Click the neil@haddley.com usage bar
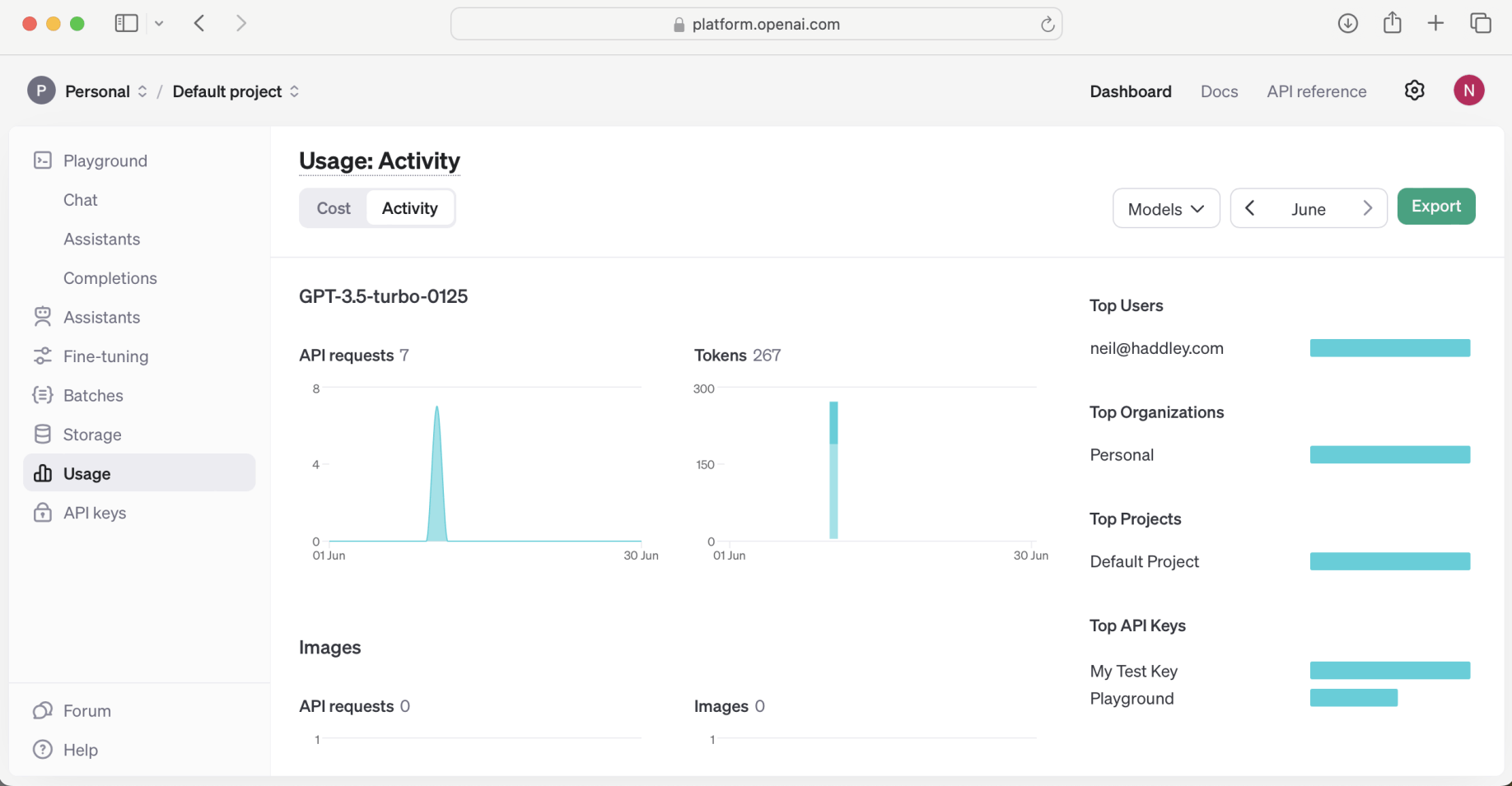Screen dimensions: 1512x786 click(x=1389, y=348)
